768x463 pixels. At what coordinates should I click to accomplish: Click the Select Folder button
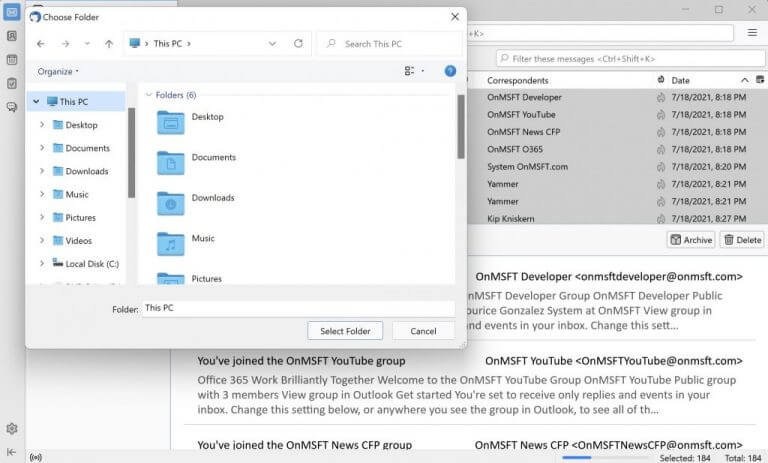click(x=345, y=331)
